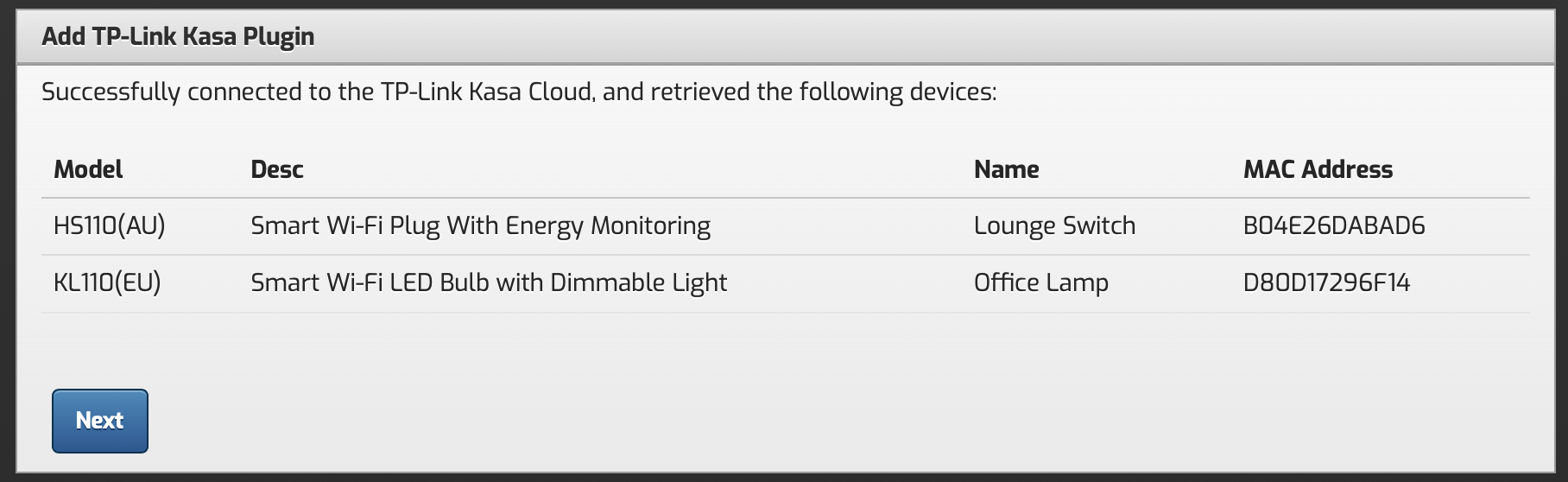Image resolution: width=1568 pixels, height=482 pixels.
Task: Click the Lounge Switch device name
Action: click(x=1054, y=226)
